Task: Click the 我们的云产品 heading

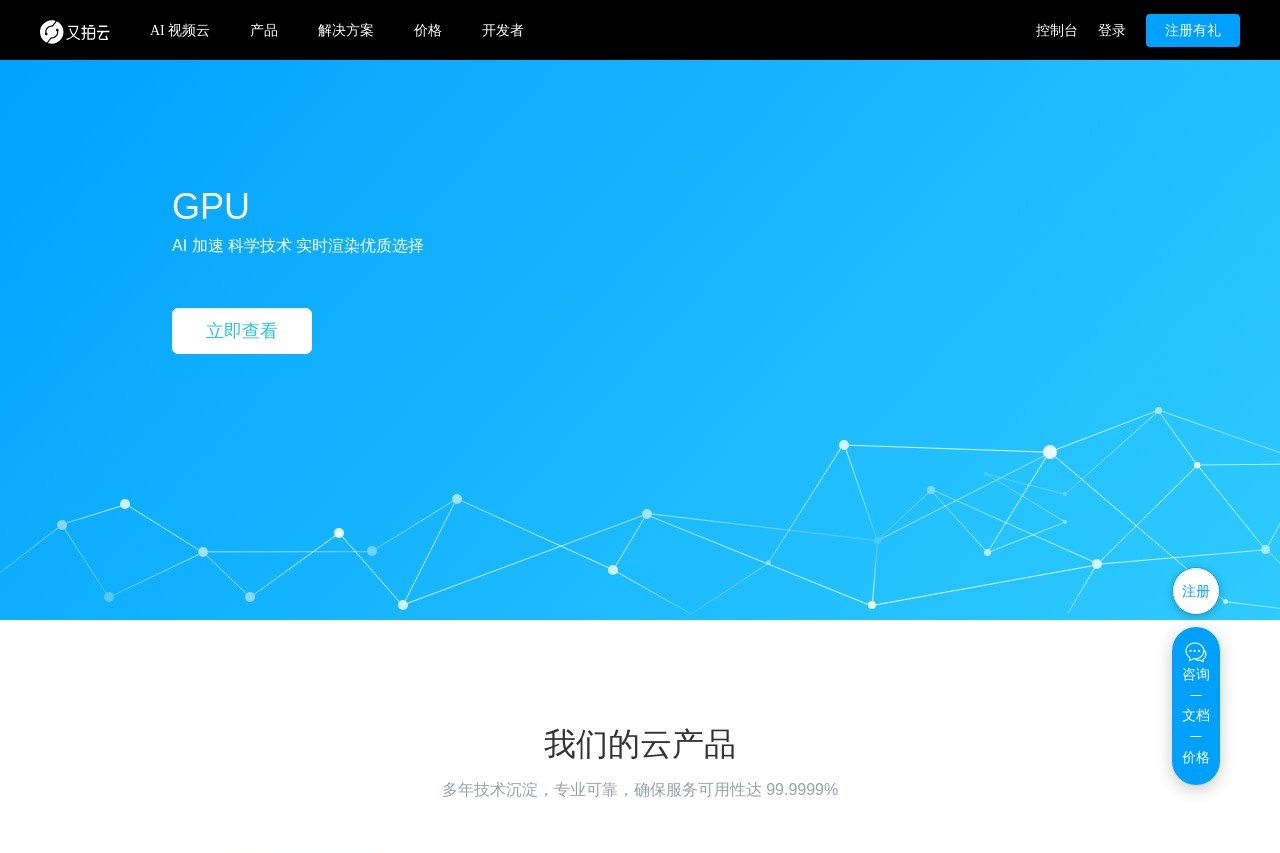Action: coord(640,744)
